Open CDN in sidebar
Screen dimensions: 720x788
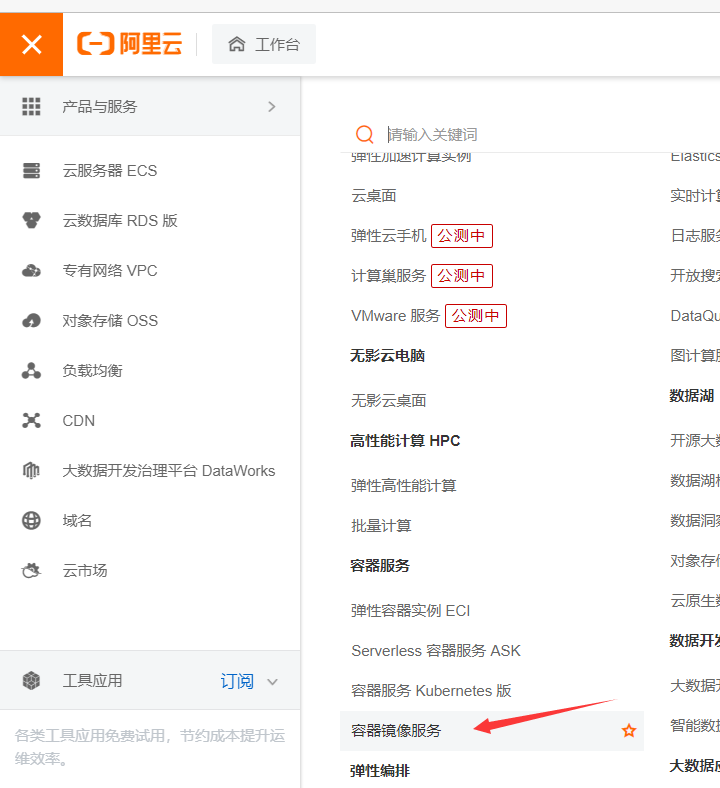click(x=78, y=420)
